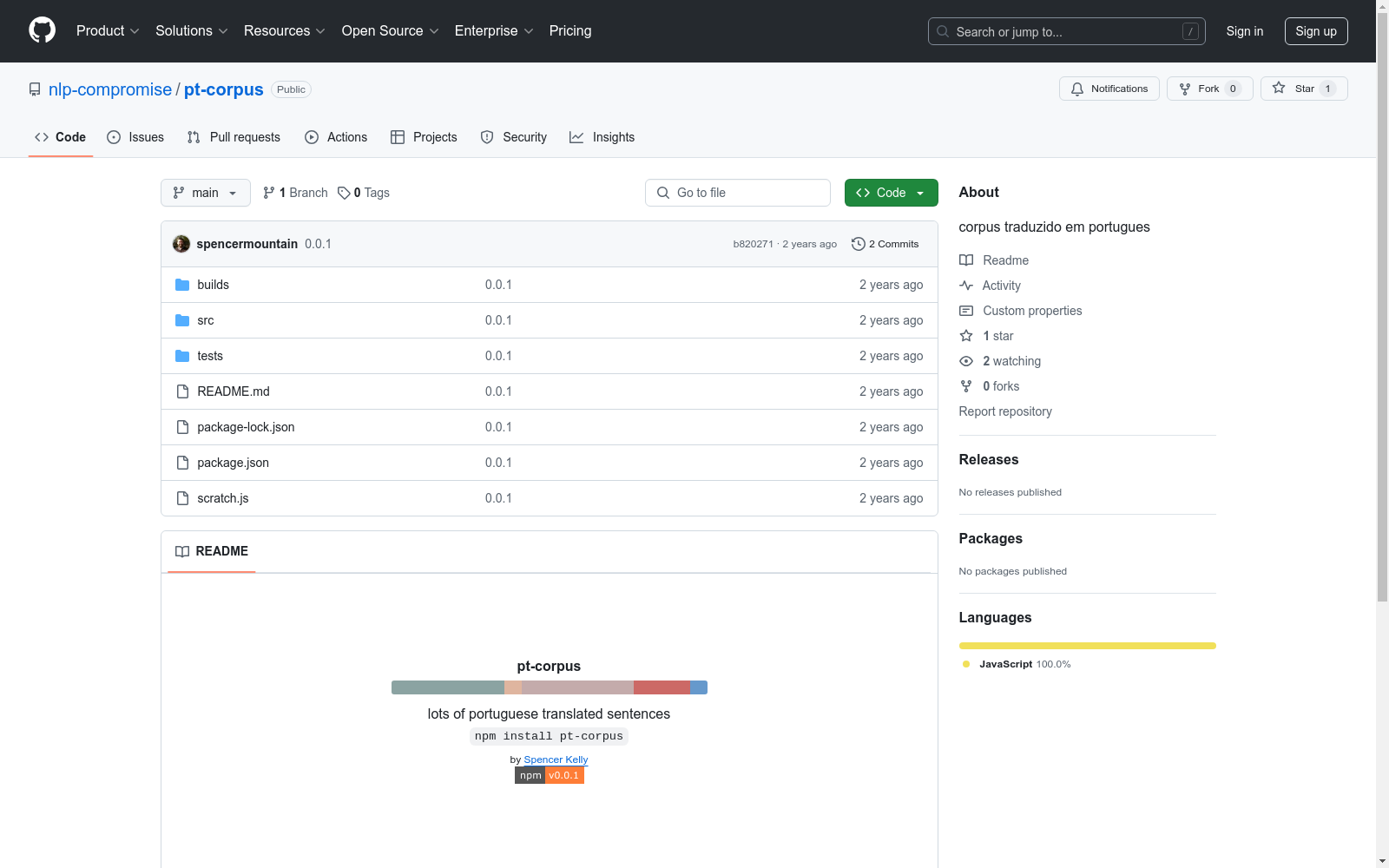Click the npm install pt-corpus code snippet

549,736
